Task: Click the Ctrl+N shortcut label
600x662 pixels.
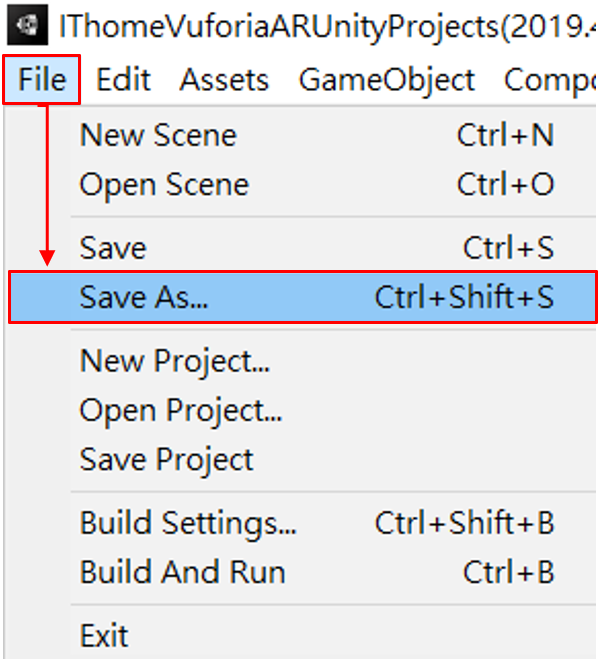Action: 505,135
